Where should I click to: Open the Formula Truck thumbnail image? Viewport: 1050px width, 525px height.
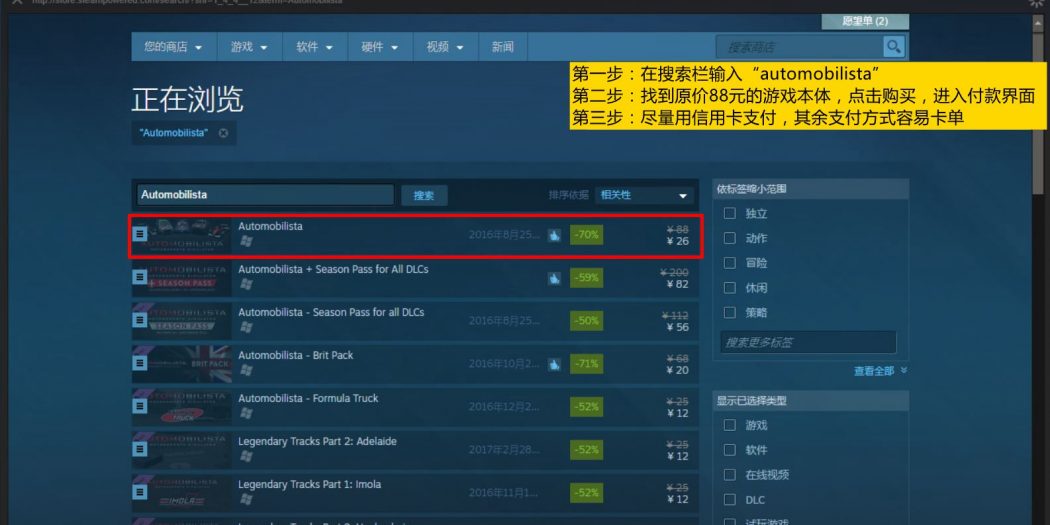coord(181,406)
